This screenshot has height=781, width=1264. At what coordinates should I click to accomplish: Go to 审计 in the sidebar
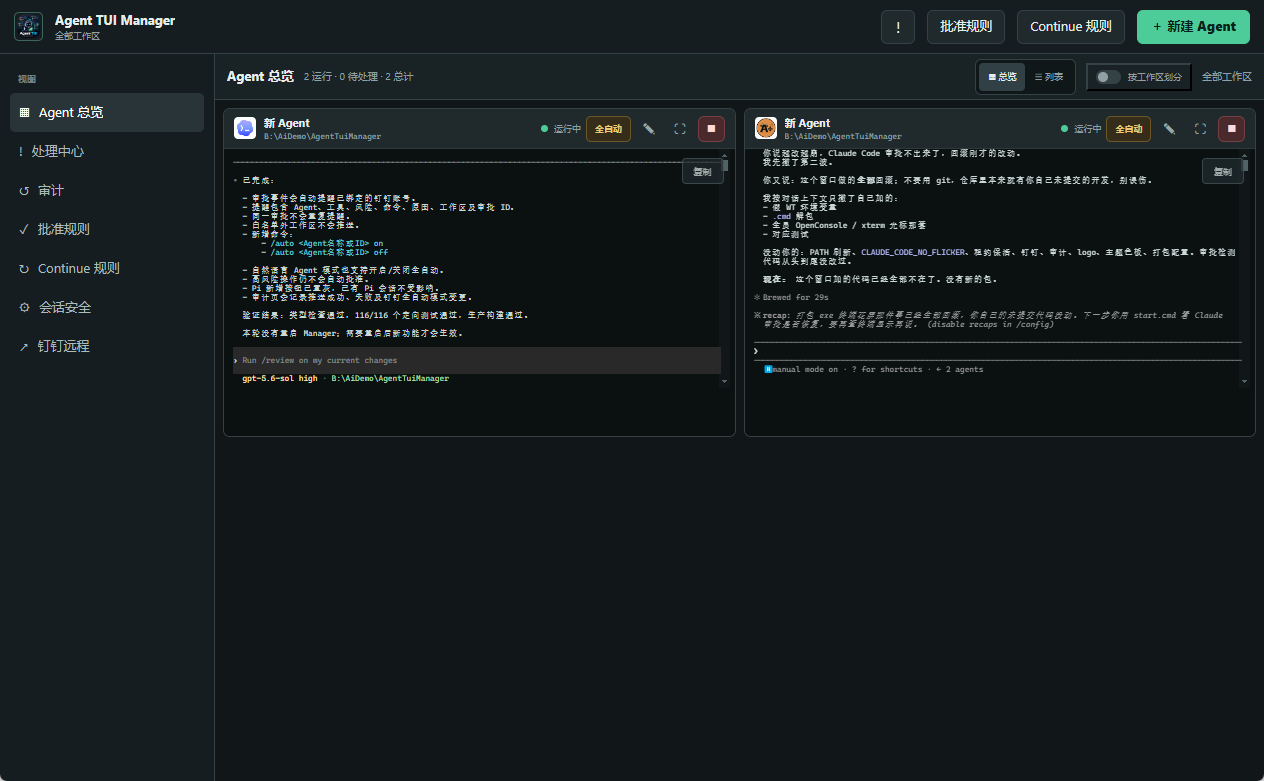pos(107,190)
